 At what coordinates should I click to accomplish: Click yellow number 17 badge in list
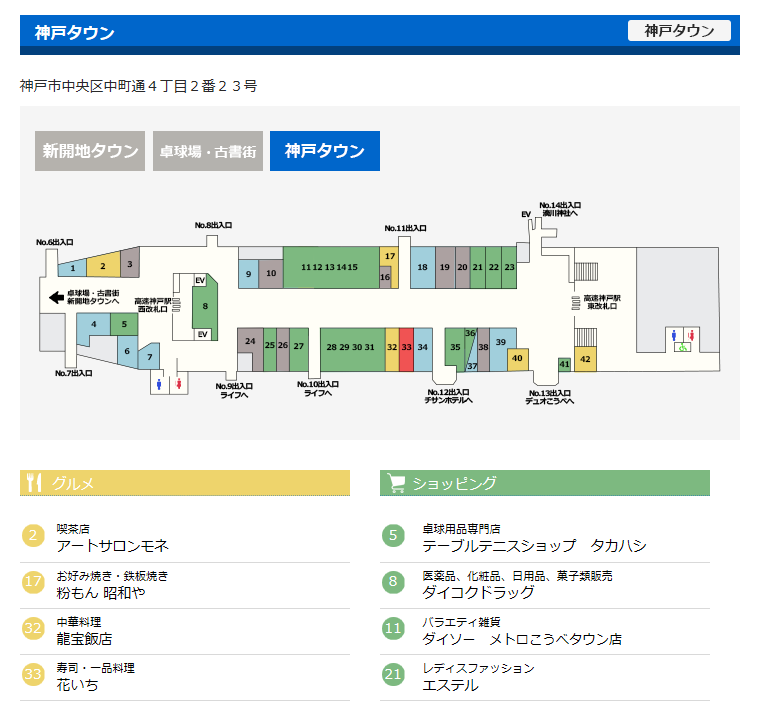(x=33, y=581)
